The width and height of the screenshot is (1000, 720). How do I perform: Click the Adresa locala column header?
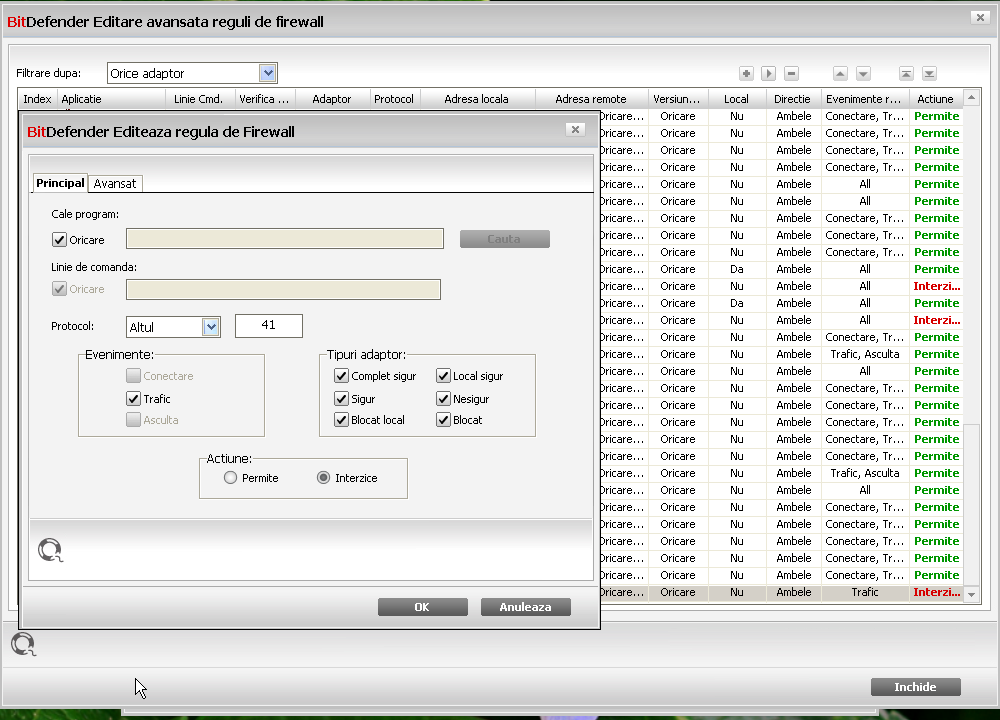point(476,99)
